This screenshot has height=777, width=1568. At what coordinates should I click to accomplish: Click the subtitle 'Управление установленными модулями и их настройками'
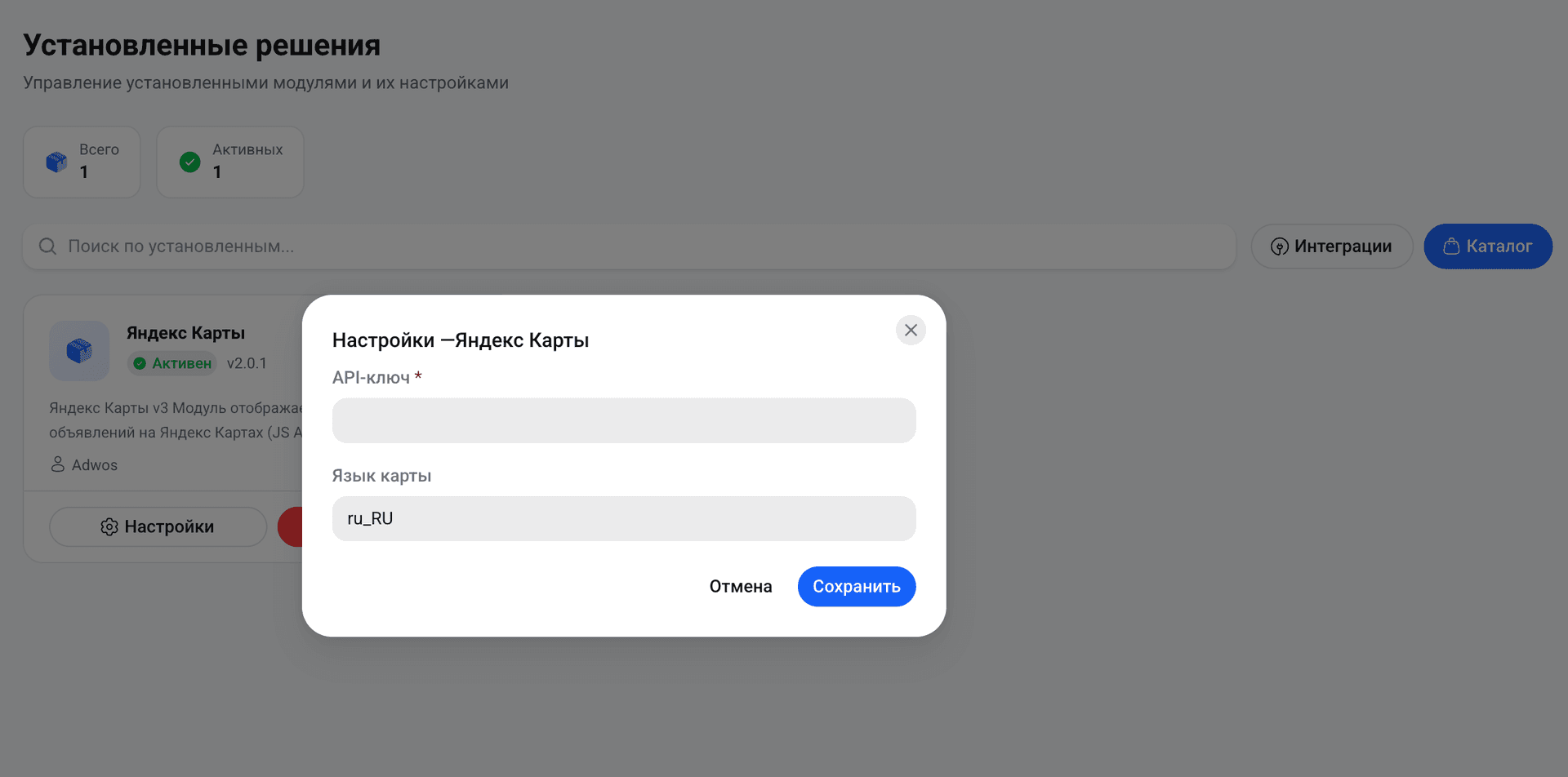(x=265, y=83)
